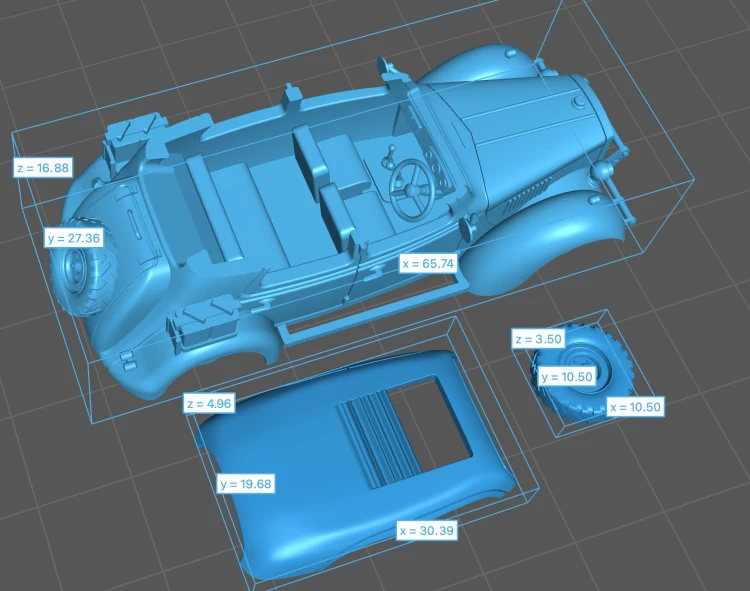This screenshot has height=591, width=750.
Task: Click the z = 3.50 dimension label
Action: [538, 339]
